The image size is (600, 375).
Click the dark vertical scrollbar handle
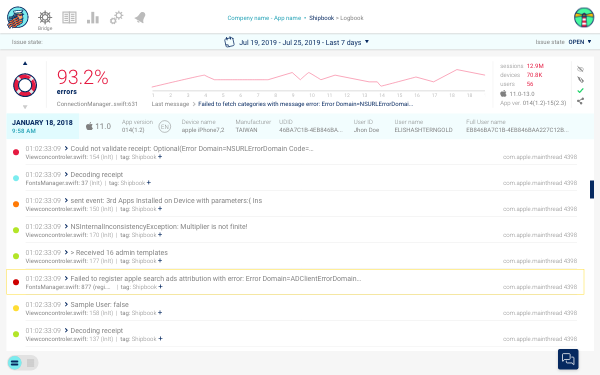[x=592, y=189]
